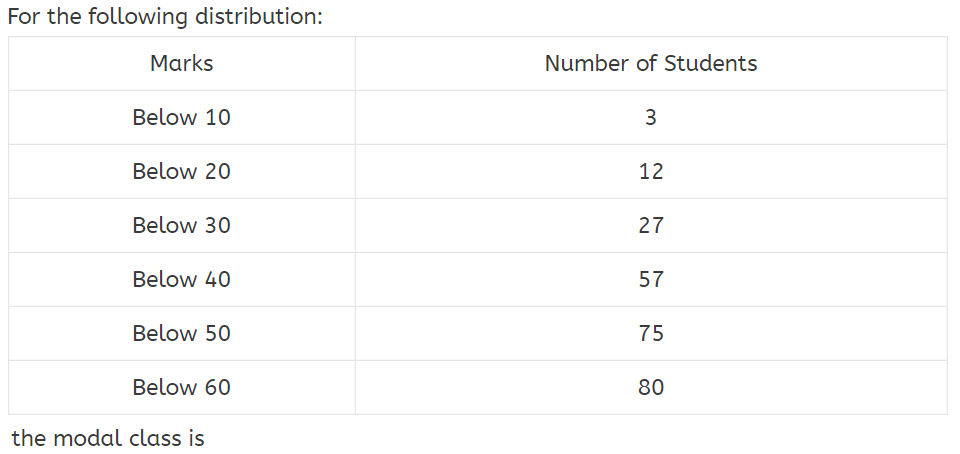
Task: Click the student count value 57
Action: tap(651, 280)
